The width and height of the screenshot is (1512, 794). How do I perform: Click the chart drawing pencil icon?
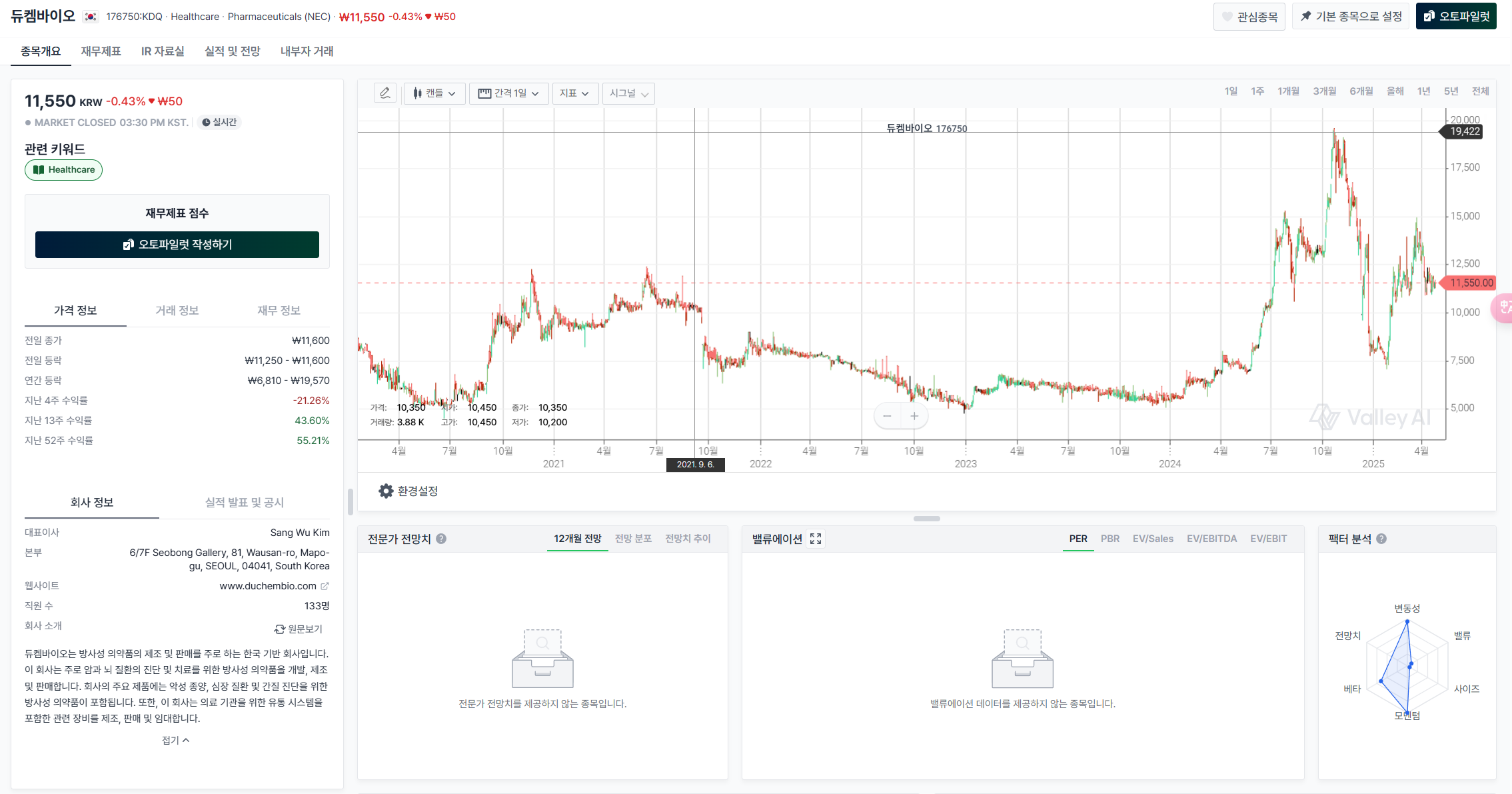coord(385,93)
